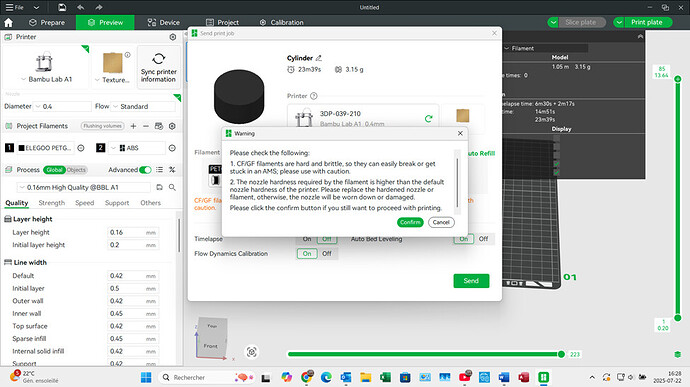Turn Timelapse On

(x=307, y=239)
